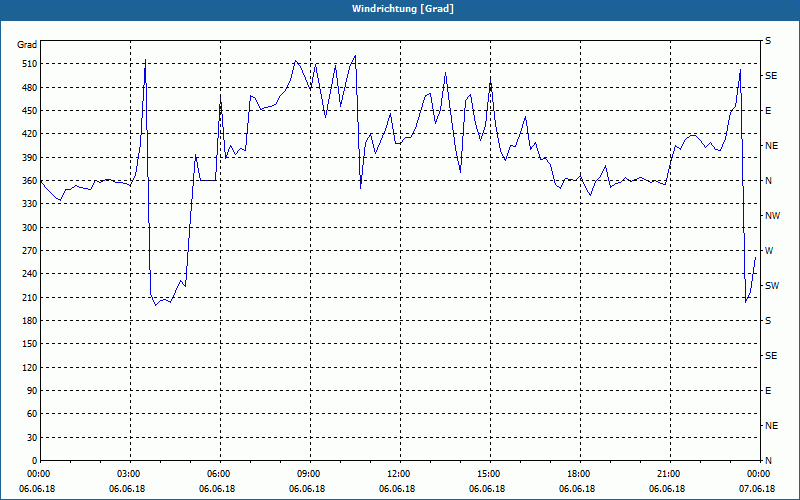Click the 330 degree axis label
This screenshot has height=500, width=800.
point(29,204)
